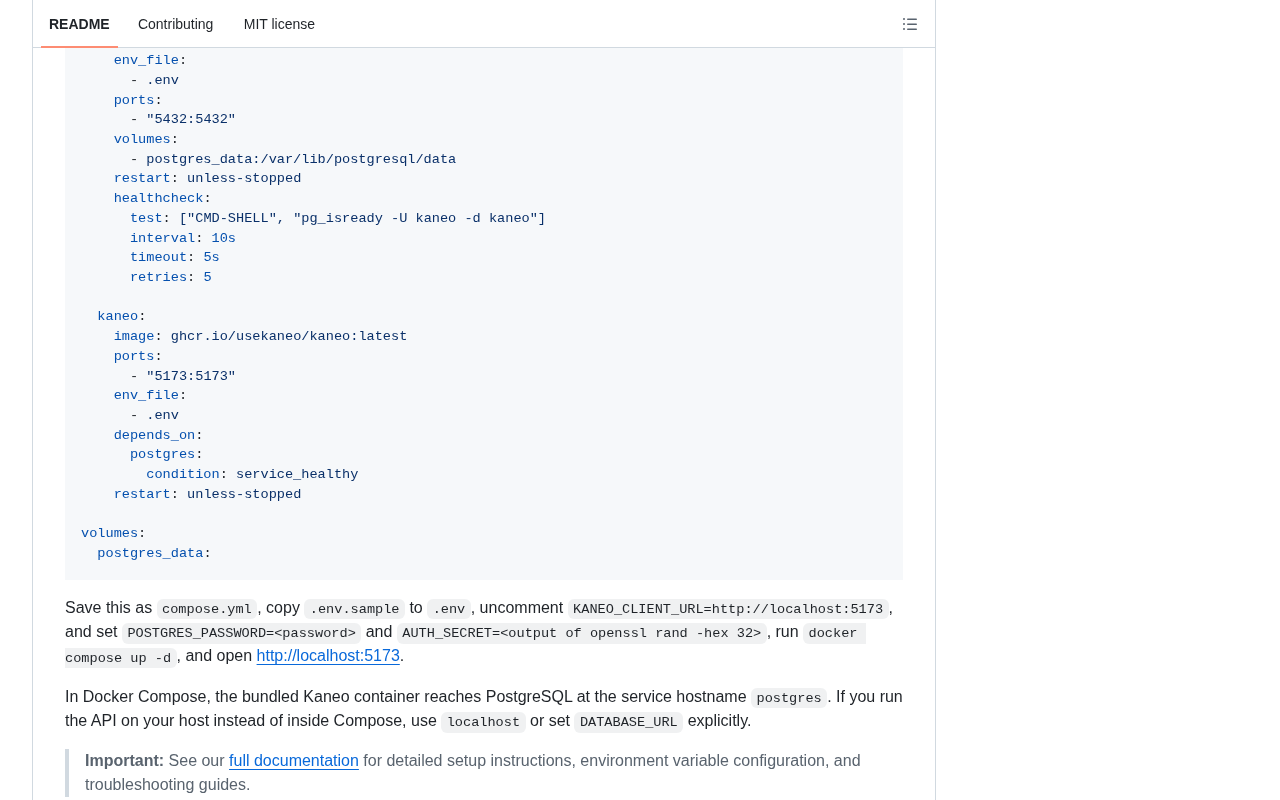Click the Important note label
The image size is (1280, 800).
[124, 760]
